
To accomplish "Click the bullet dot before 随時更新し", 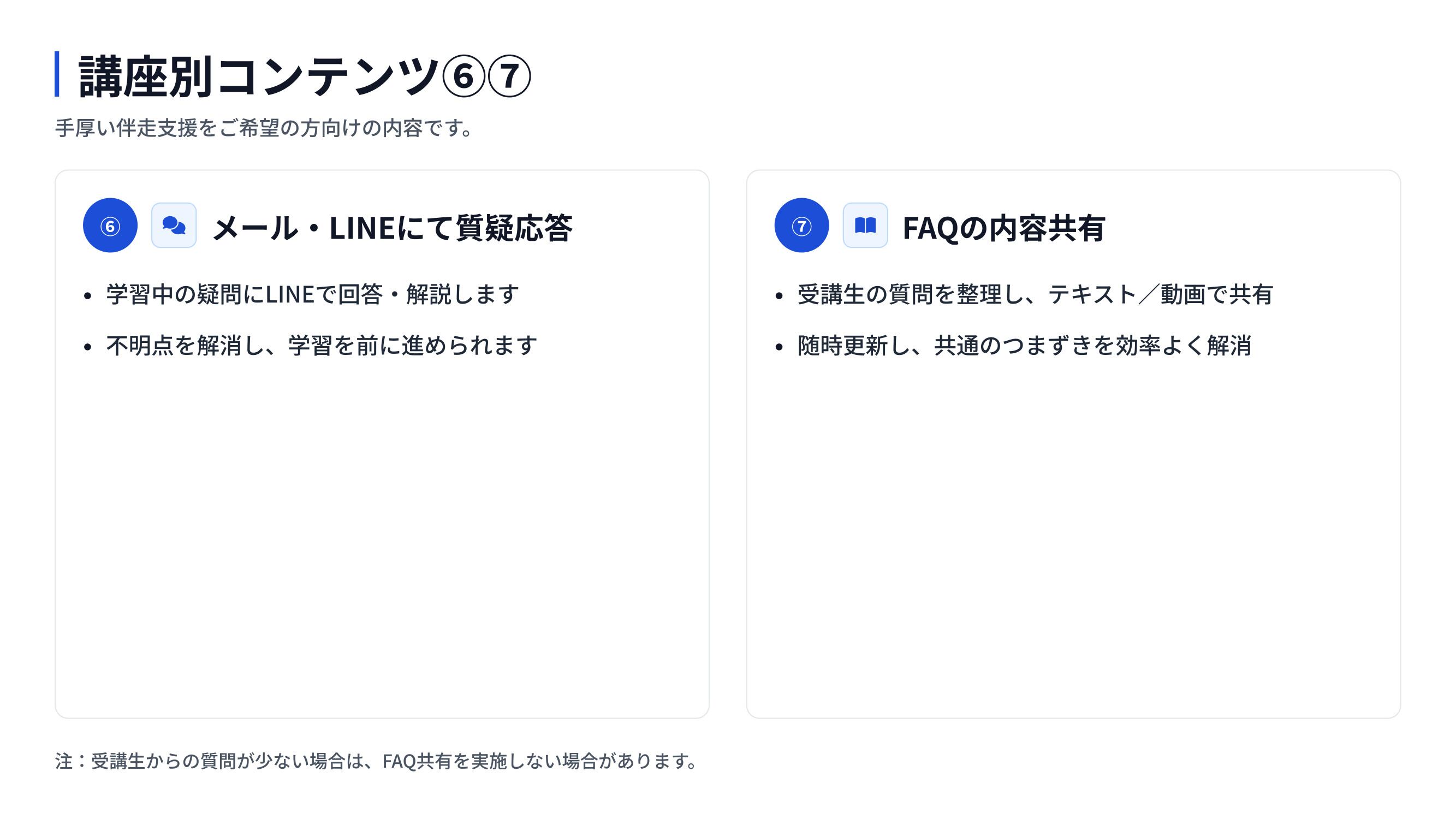I will (779, 347).
